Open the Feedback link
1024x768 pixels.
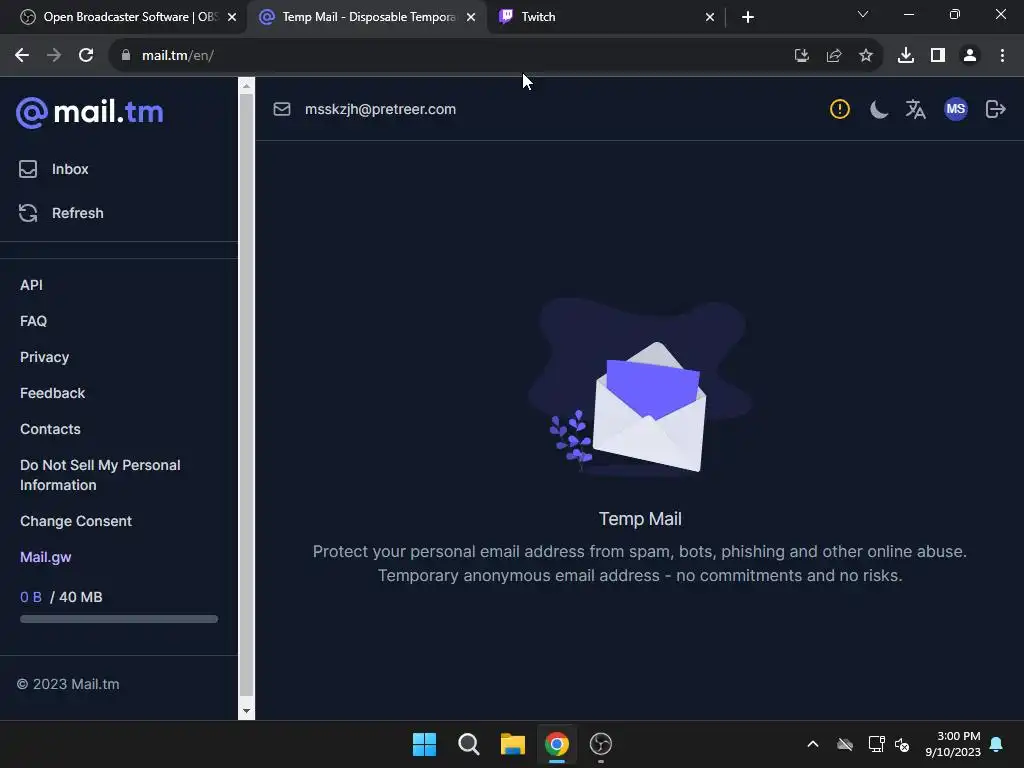click(x=52, y=393)
